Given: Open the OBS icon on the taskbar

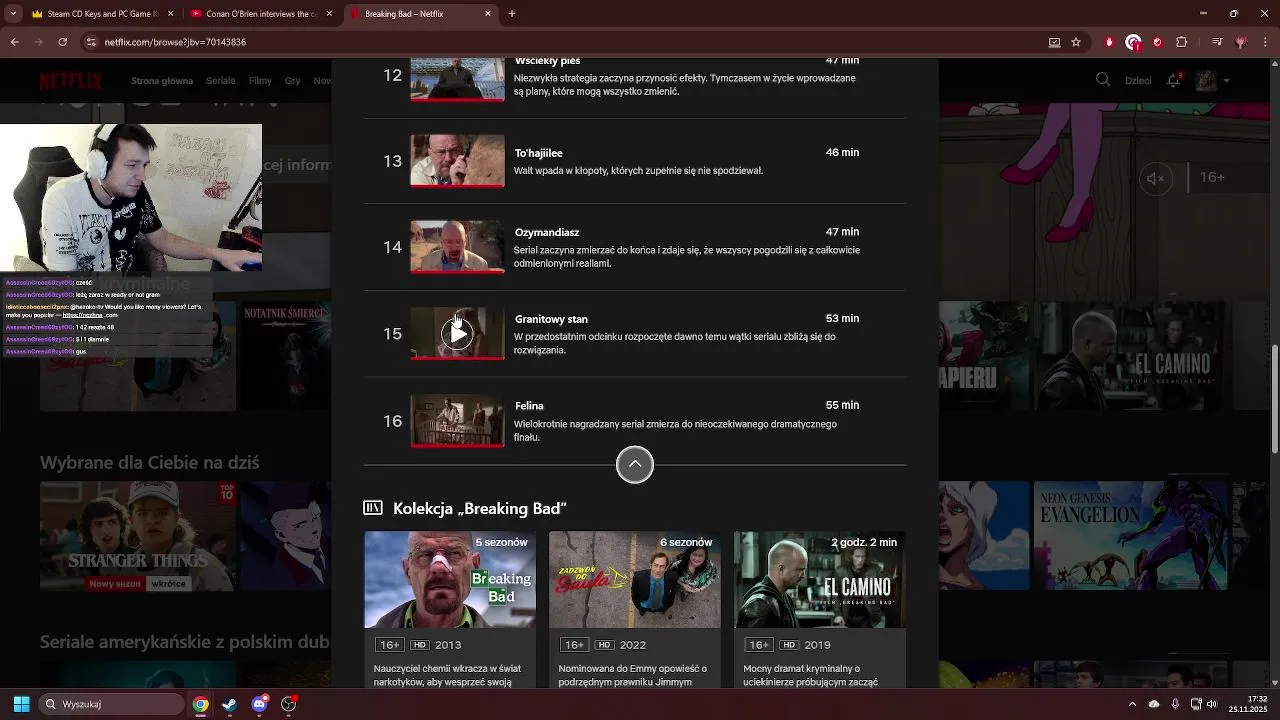Looking at the screenshot, I should pos(289,704).
